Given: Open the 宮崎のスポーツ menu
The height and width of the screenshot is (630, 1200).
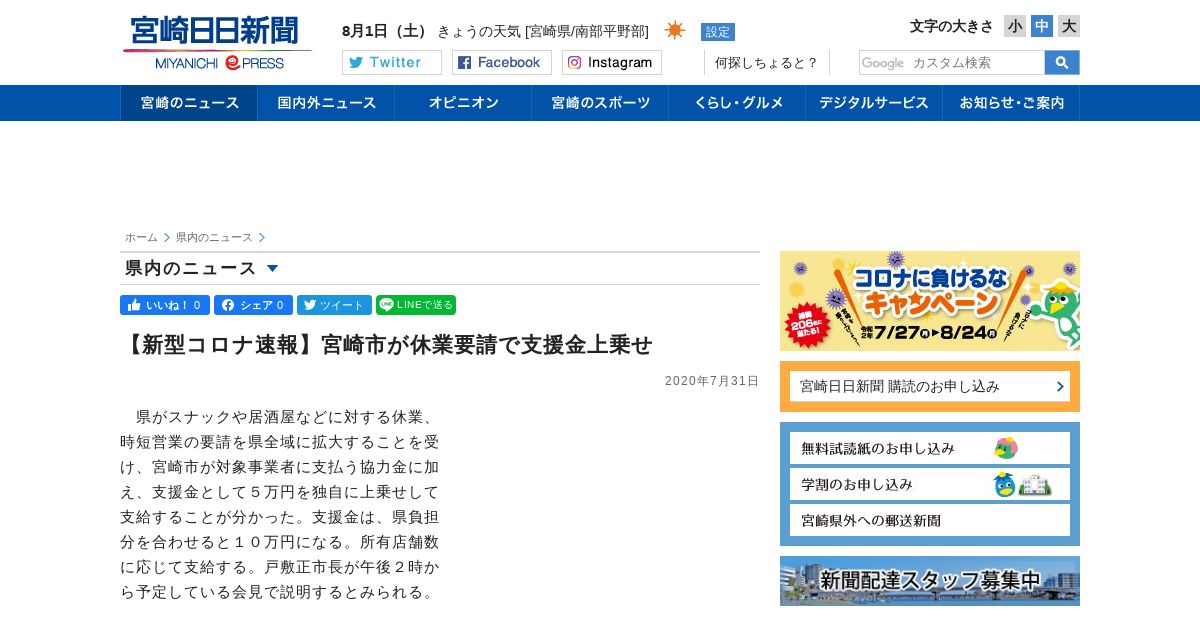Looking at the screenshot, I should coord(600,103).
